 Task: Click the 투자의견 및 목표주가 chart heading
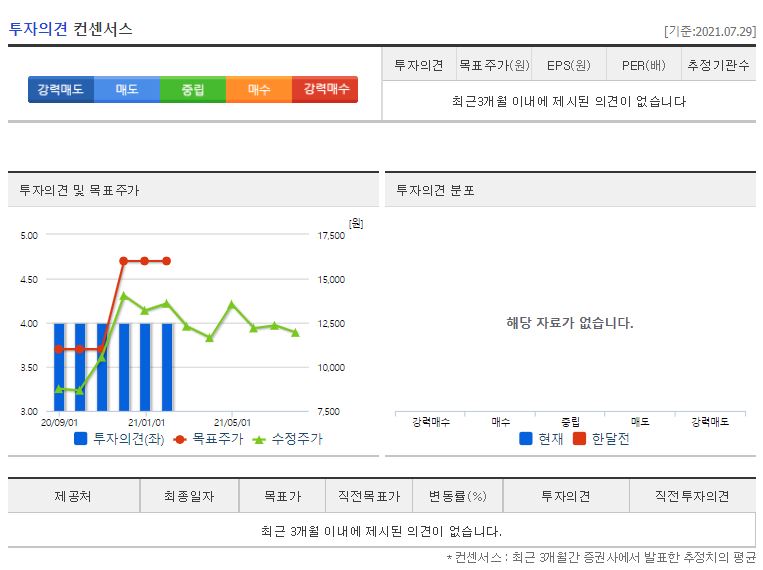[79, 190]
